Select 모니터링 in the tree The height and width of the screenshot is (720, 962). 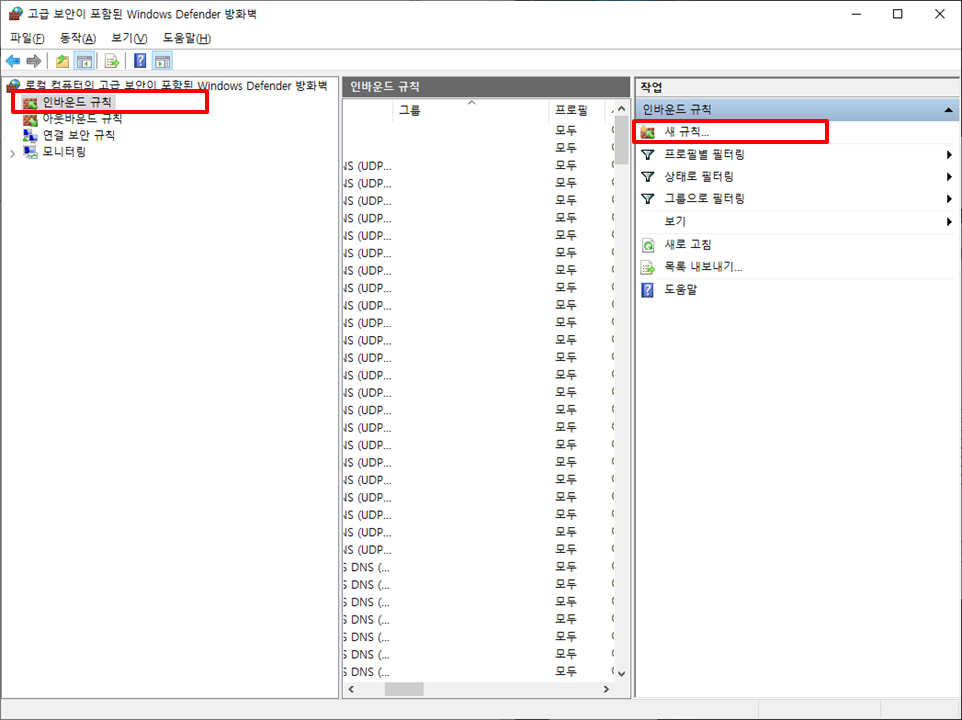(x=64, y=151)
